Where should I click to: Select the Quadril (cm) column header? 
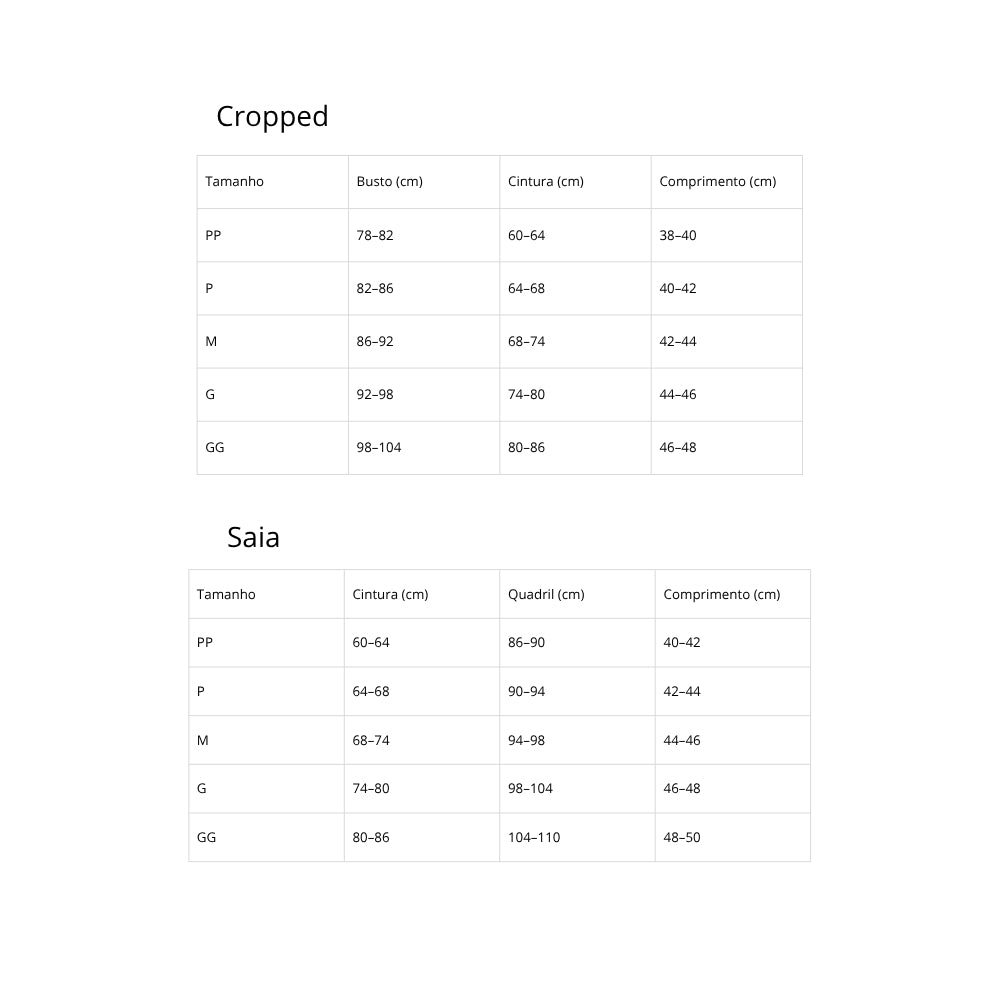(x=546, y=594)
